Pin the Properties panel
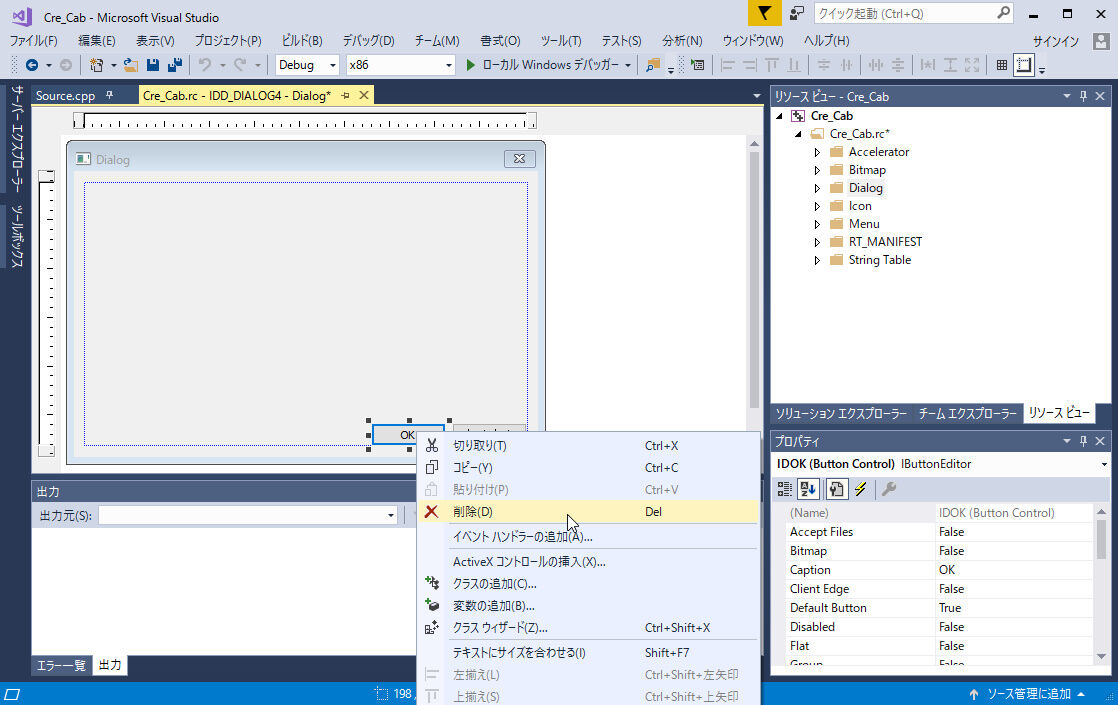The height and width of the screenshot is (705, 1118). tap(1083, 441)
